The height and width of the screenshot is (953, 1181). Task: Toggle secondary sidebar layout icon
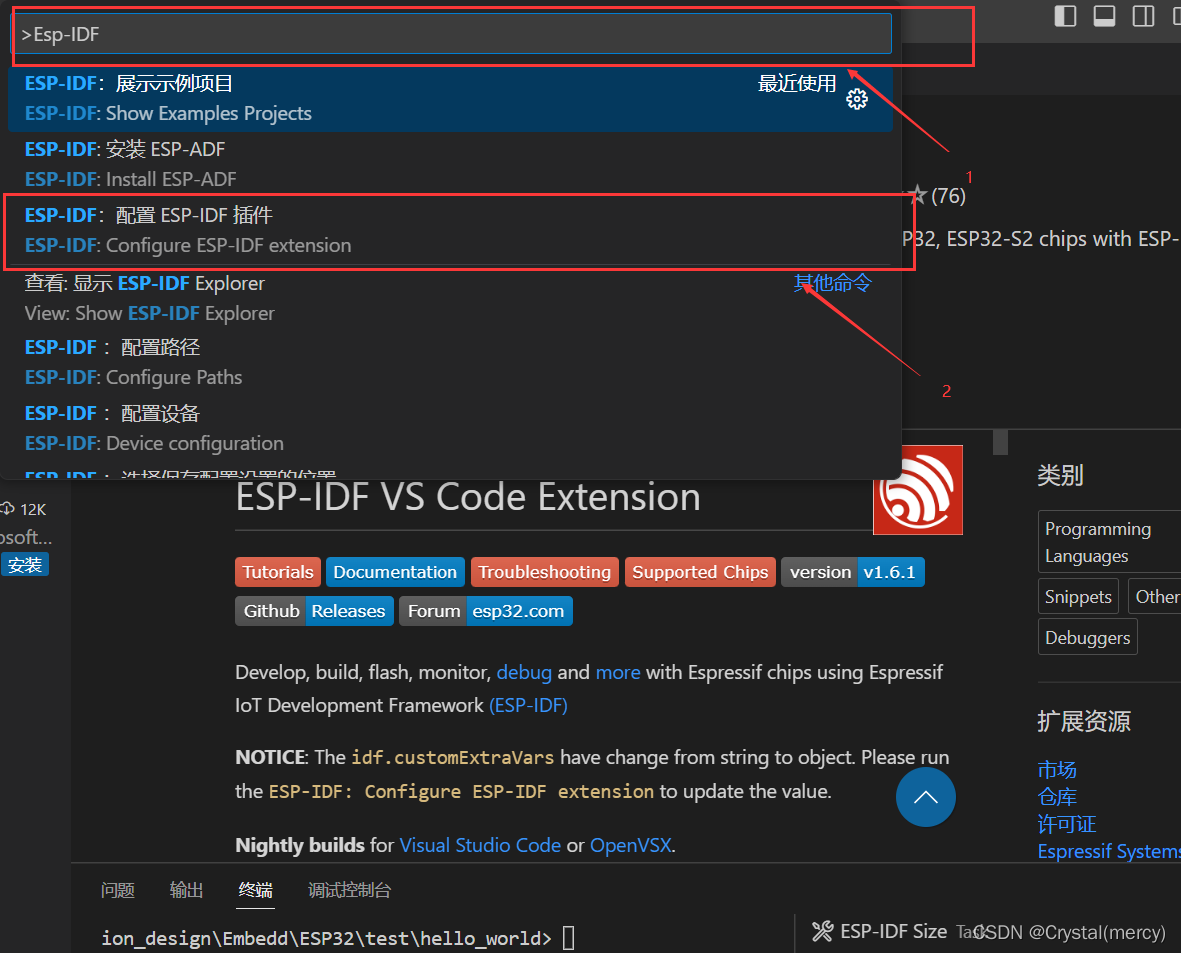click(1143, 16)
